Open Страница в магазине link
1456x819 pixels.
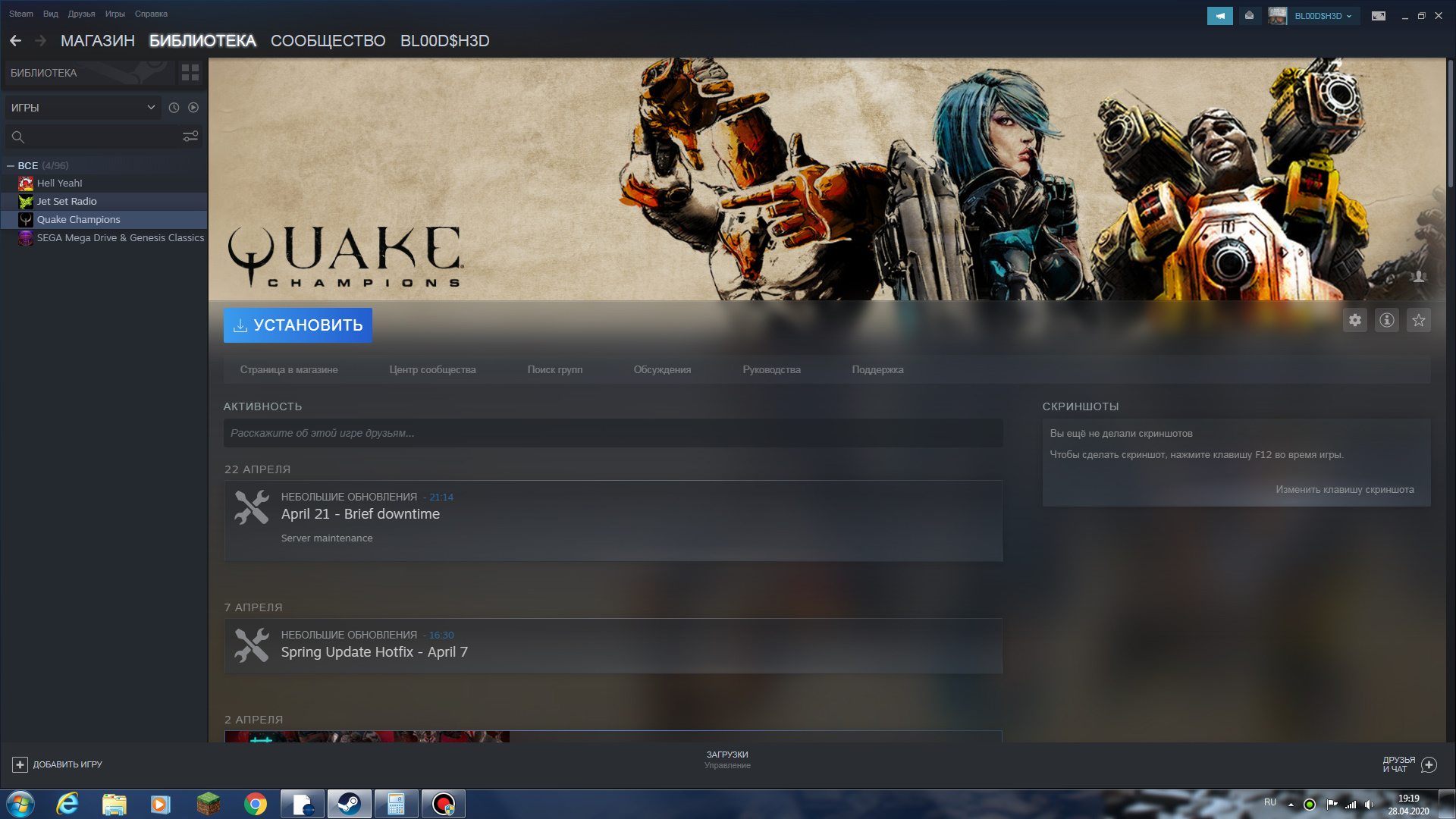coord(289,370)
